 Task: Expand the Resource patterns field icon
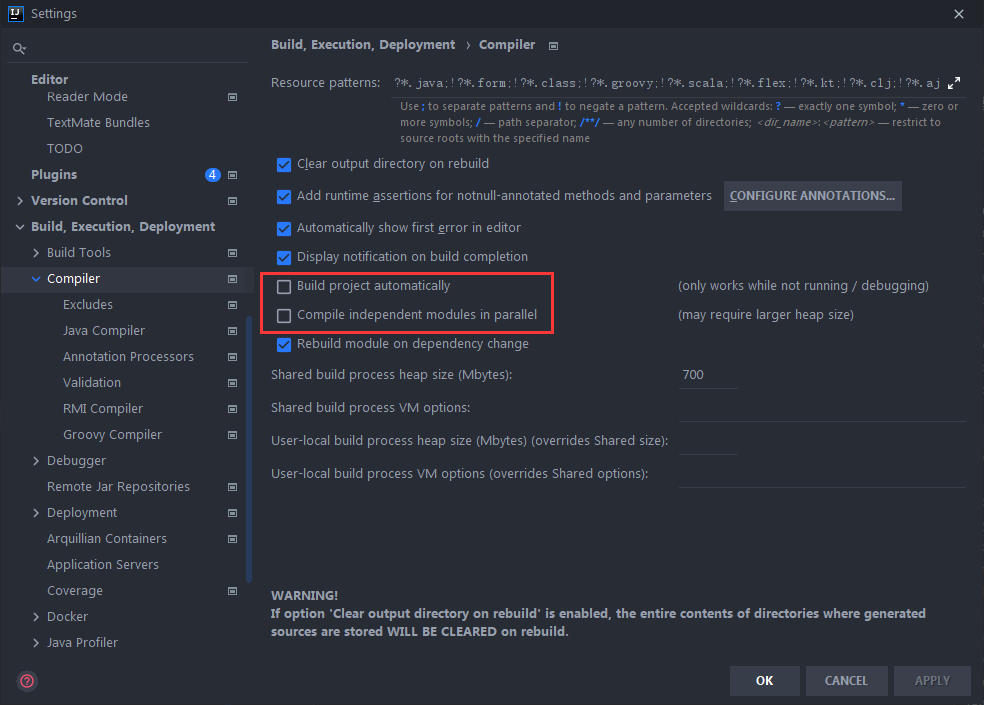[953, 83]
